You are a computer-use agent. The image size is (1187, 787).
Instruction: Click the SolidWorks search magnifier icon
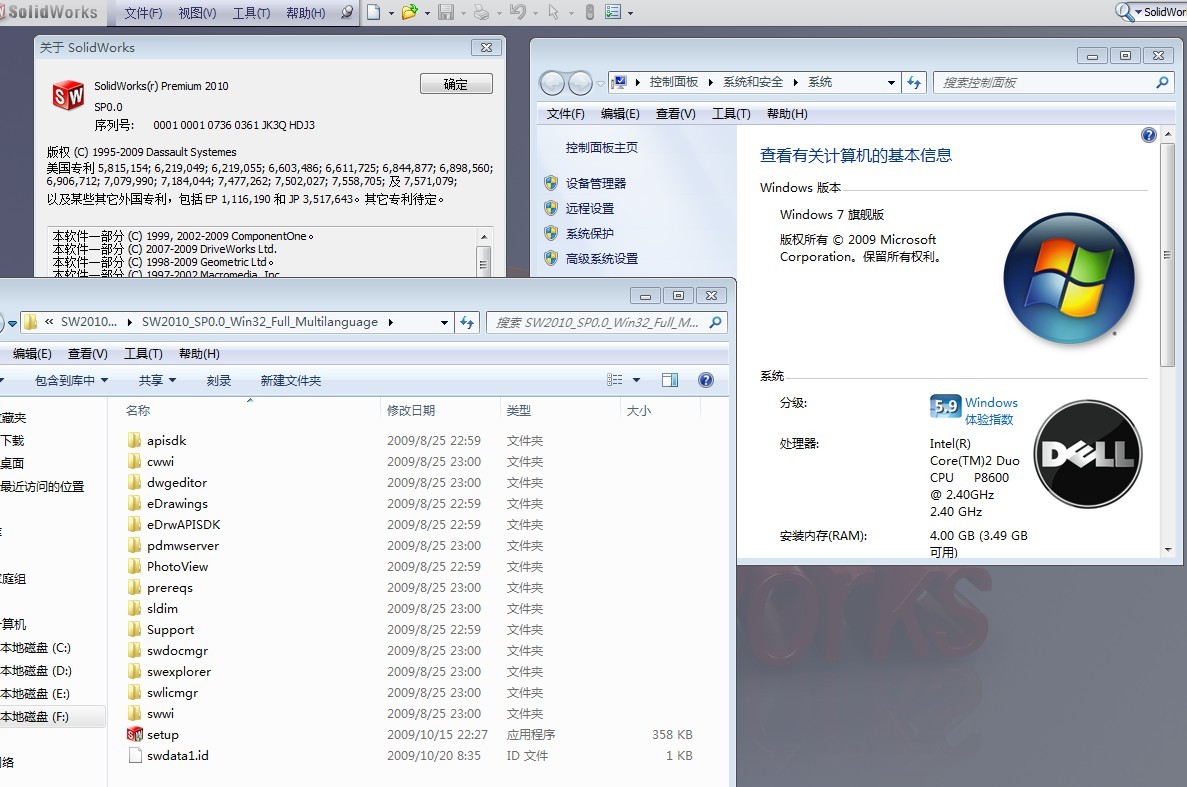pyautogui.click(x=1124, y=12)
